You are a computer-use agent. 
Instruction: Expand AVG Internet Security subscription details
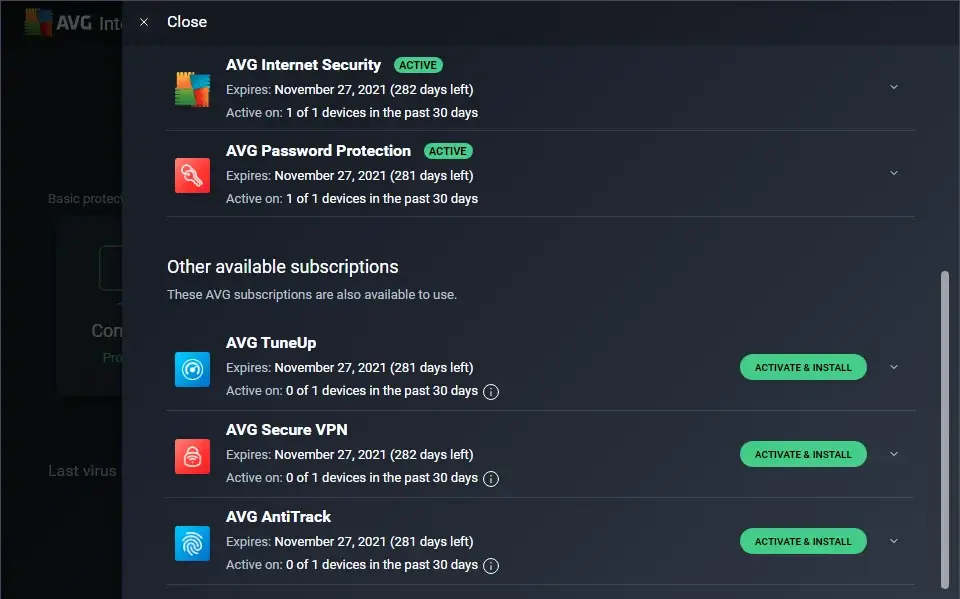(893, 87)
